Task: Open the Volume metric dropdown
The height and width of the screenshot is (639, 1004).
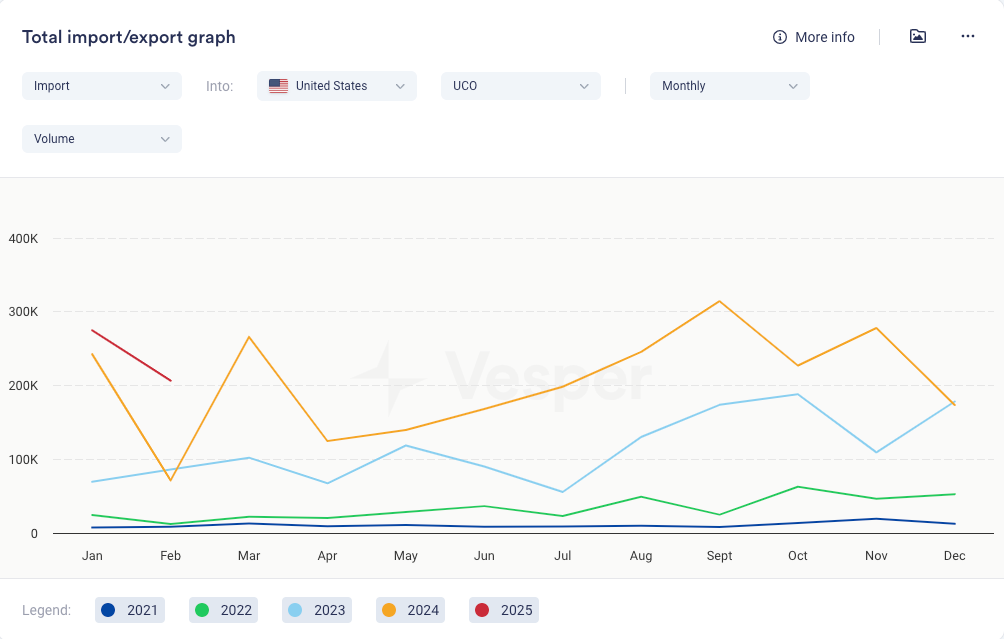Action: (x=102, y=139)
